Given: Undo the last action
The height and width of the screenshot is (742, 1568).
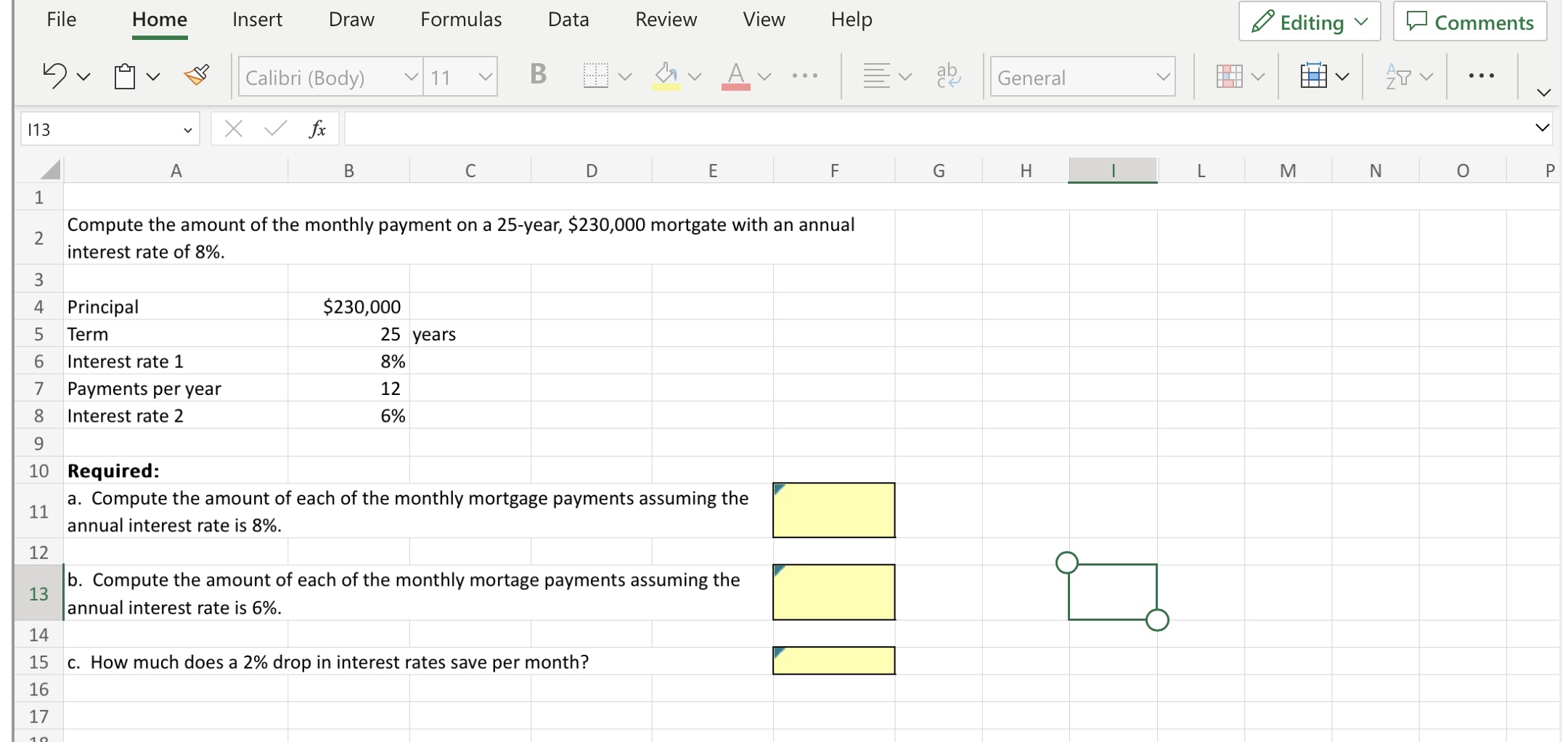Looking at the screenshot, I should point(54,75).
